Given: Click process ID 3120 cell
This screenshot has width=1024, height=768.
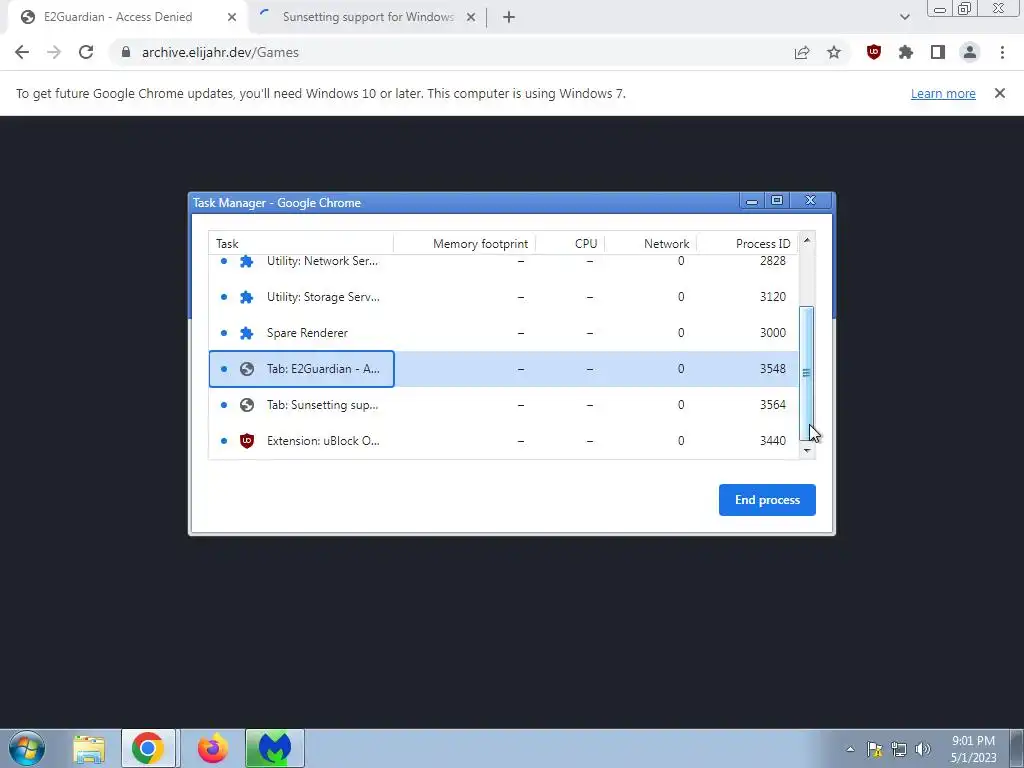Looking at the screenshot, I should pyautogui.click(x=773, y=296).
